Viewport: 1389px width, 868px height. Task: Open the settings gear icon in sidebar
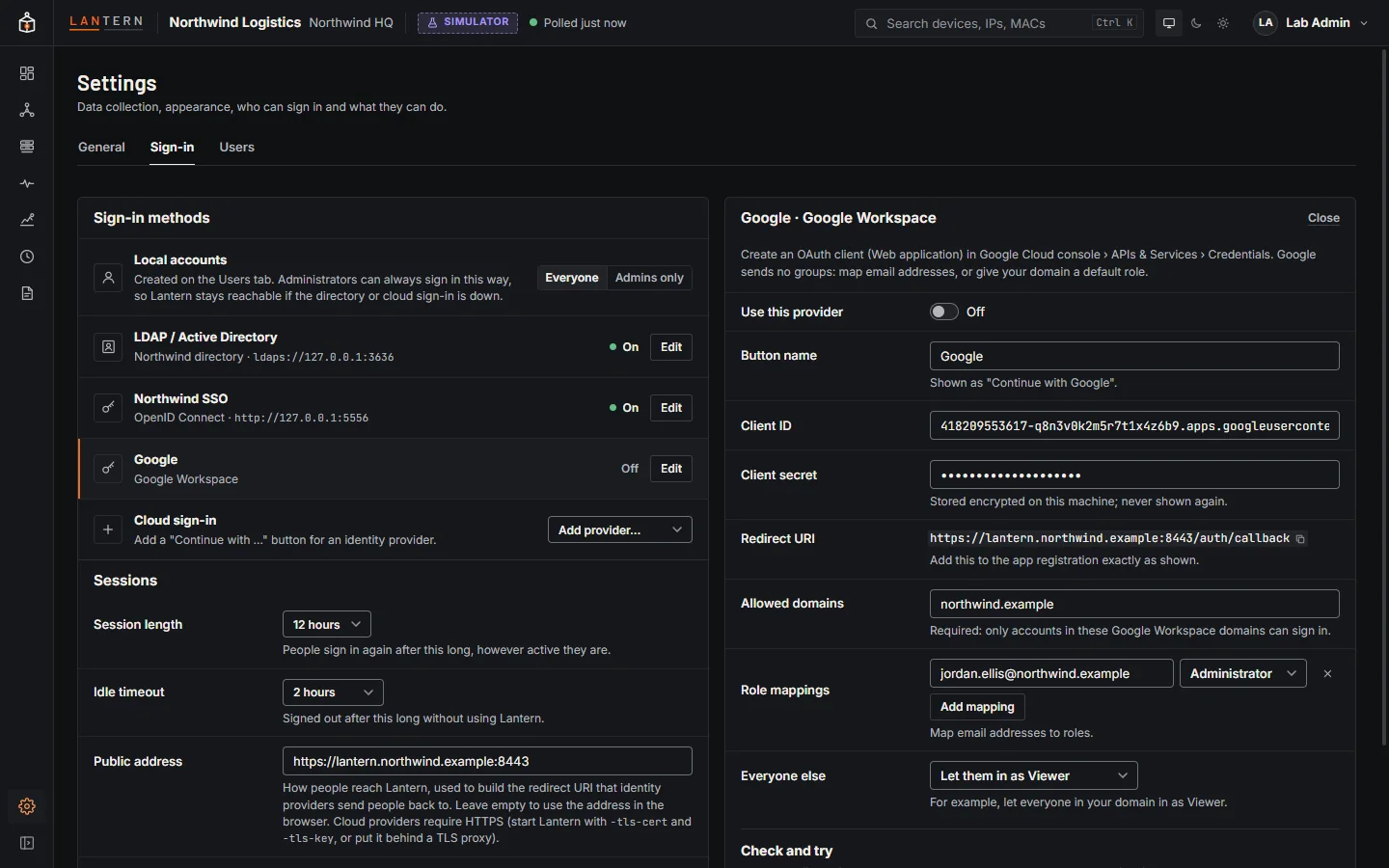click(27, 806)
